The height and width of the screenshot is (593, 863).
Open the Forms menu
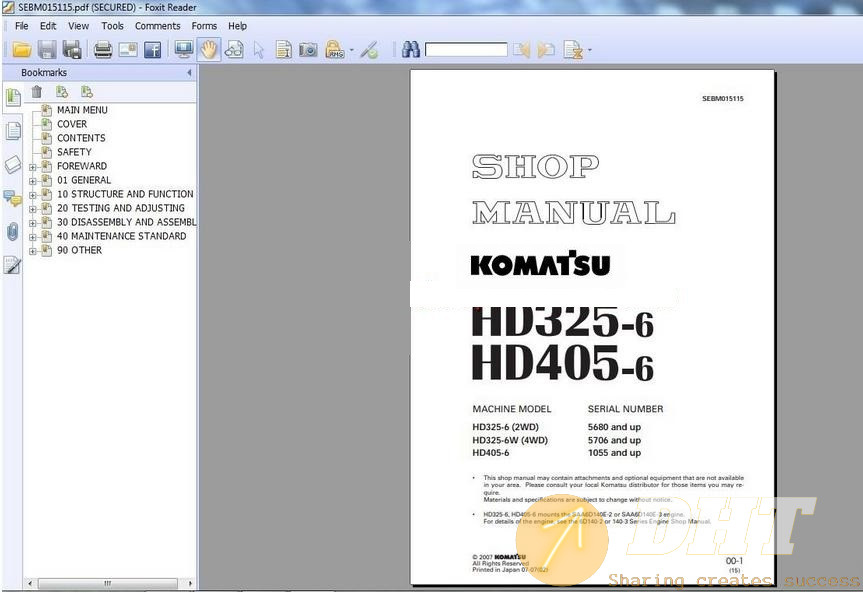[x=204, y=26]
